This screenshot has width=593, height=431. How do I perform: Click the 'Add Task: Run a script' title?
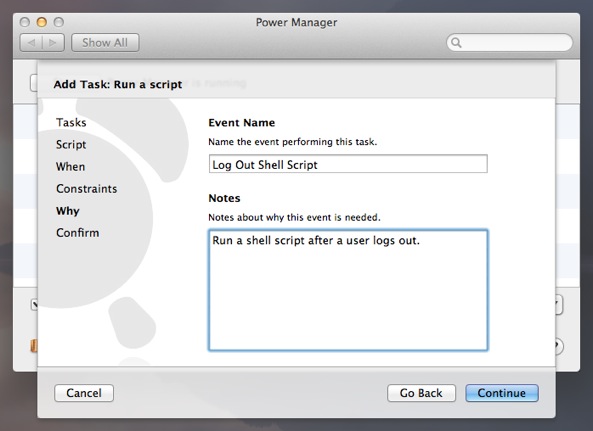tap(118, 84)
